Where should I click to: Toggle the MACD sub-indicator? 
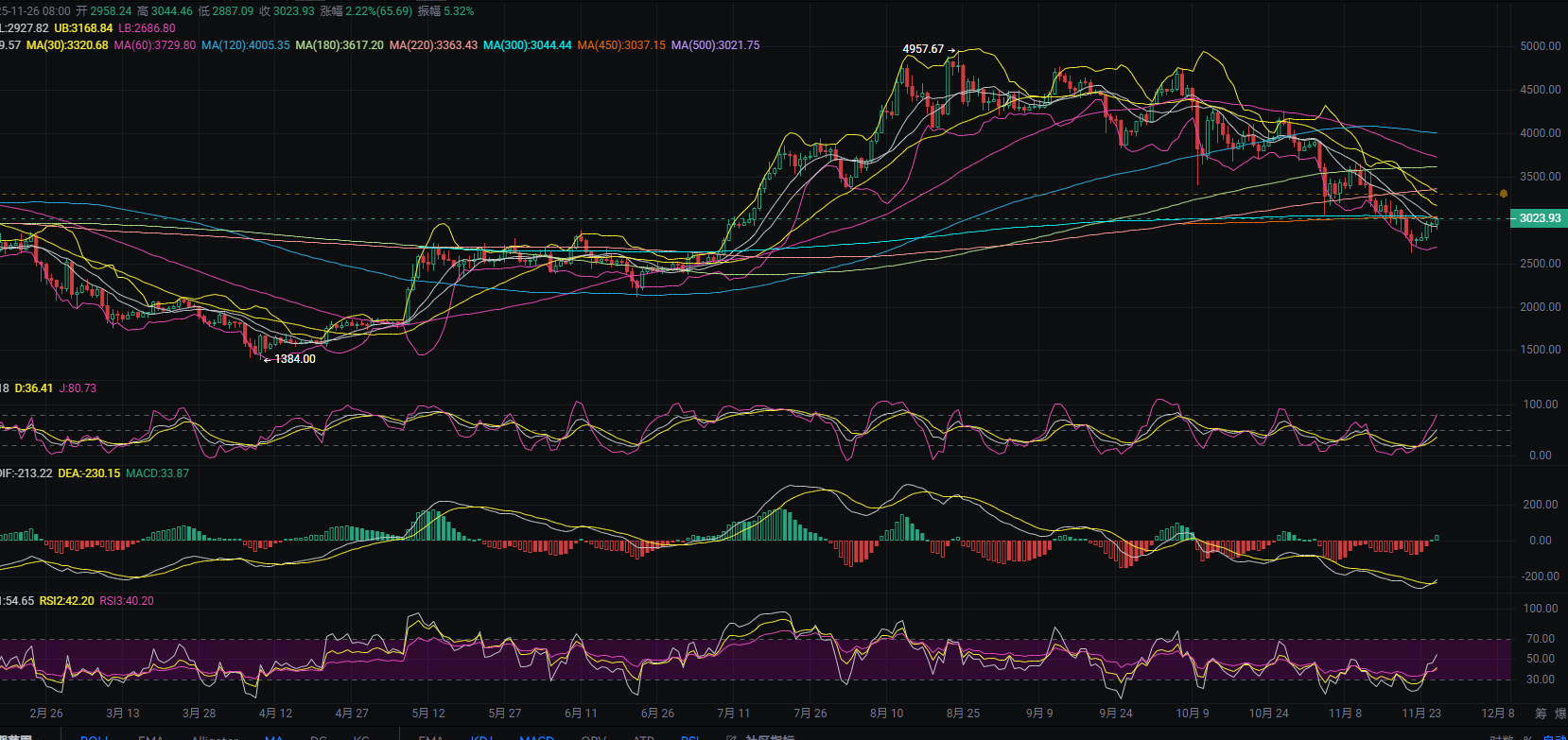click(x=536, y=737)
